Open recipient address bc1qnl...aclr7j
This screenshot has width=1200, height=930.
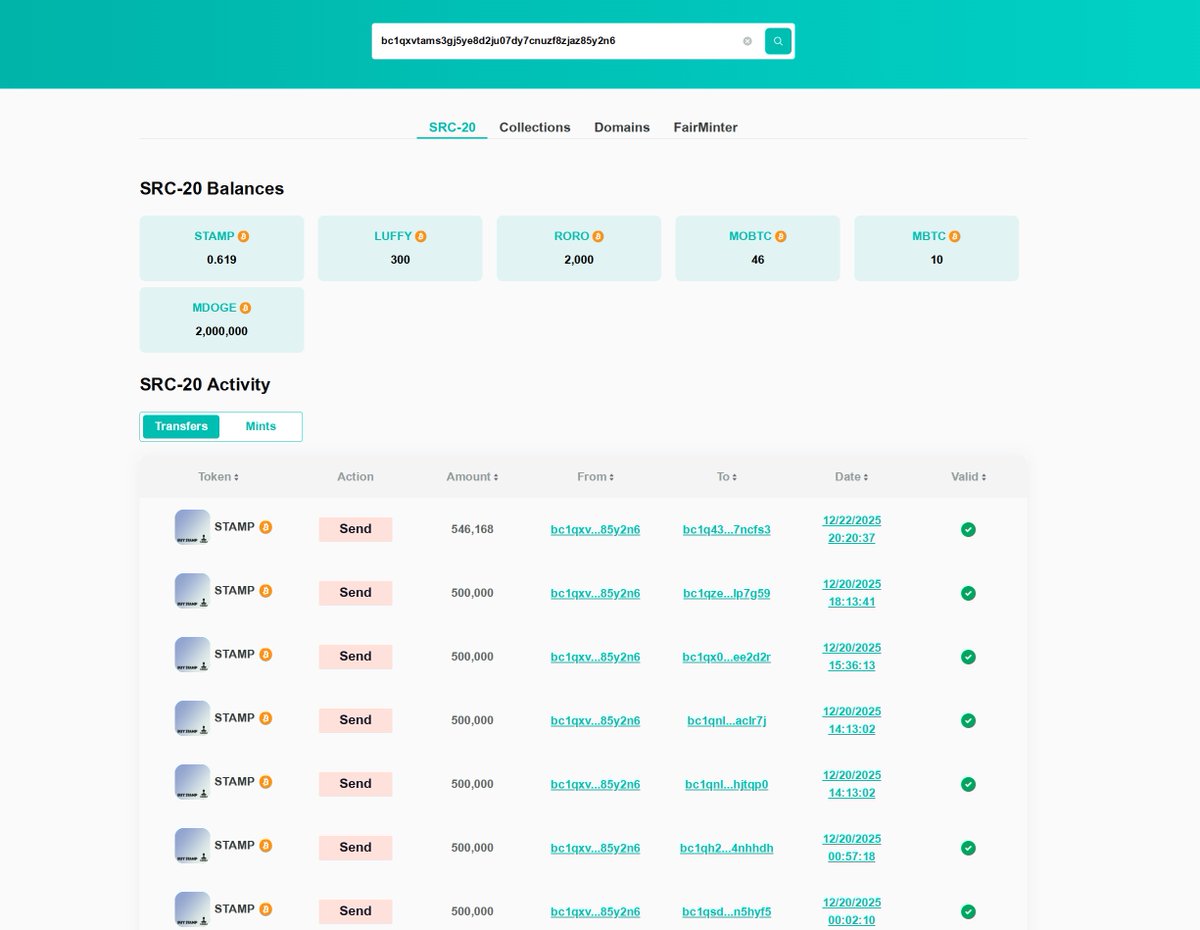pyautogui.click(x=727, y=720)
